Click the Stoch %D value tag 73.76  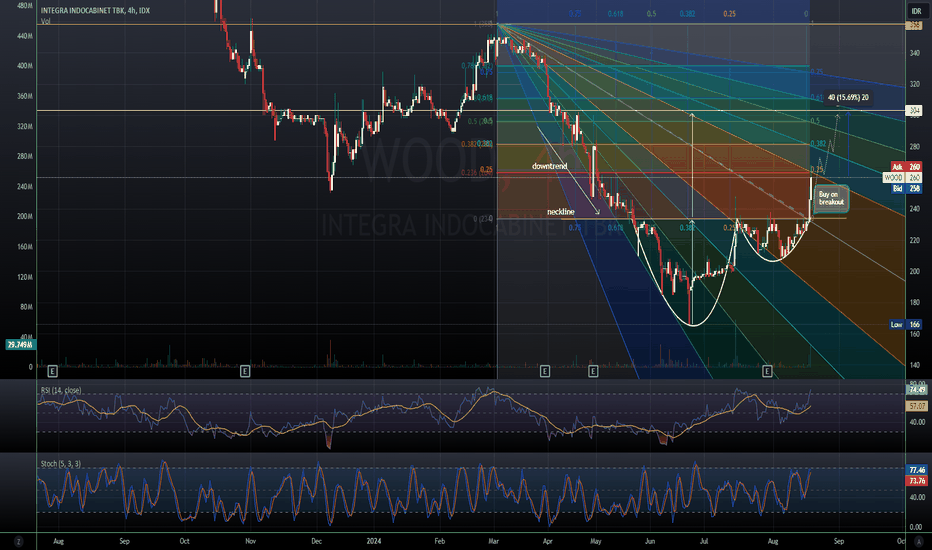click(917, 480)
